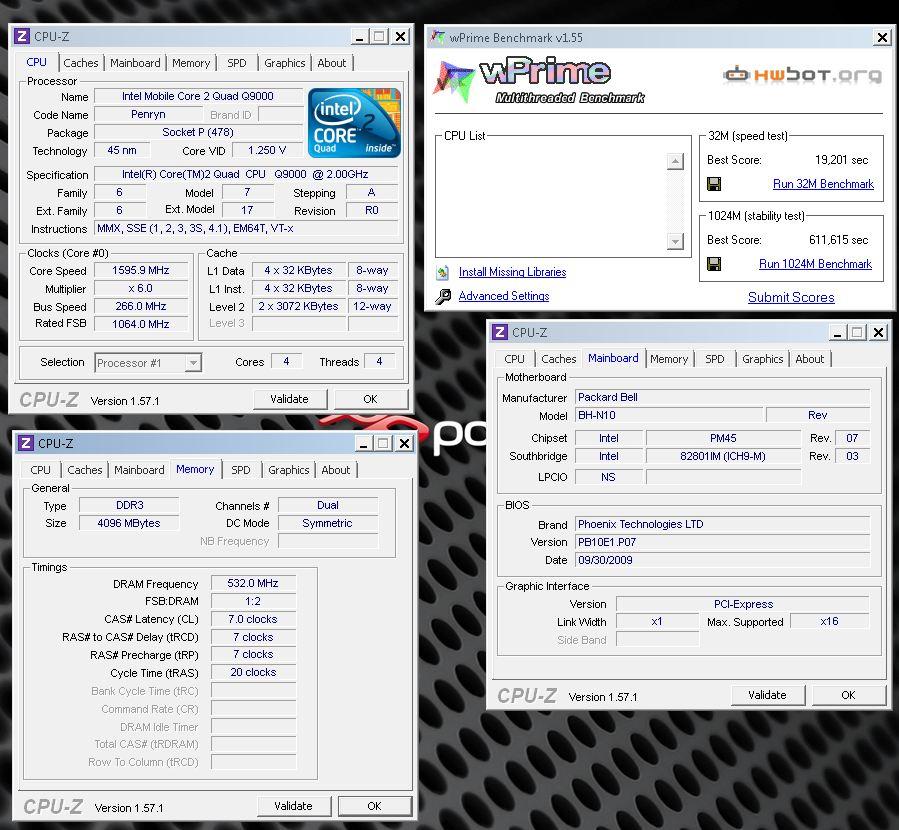Screen dimensions: 899x830
Task: Click OK in the top-left CPU-Z window
Action: pyautogui.click(x=370, y=399)
